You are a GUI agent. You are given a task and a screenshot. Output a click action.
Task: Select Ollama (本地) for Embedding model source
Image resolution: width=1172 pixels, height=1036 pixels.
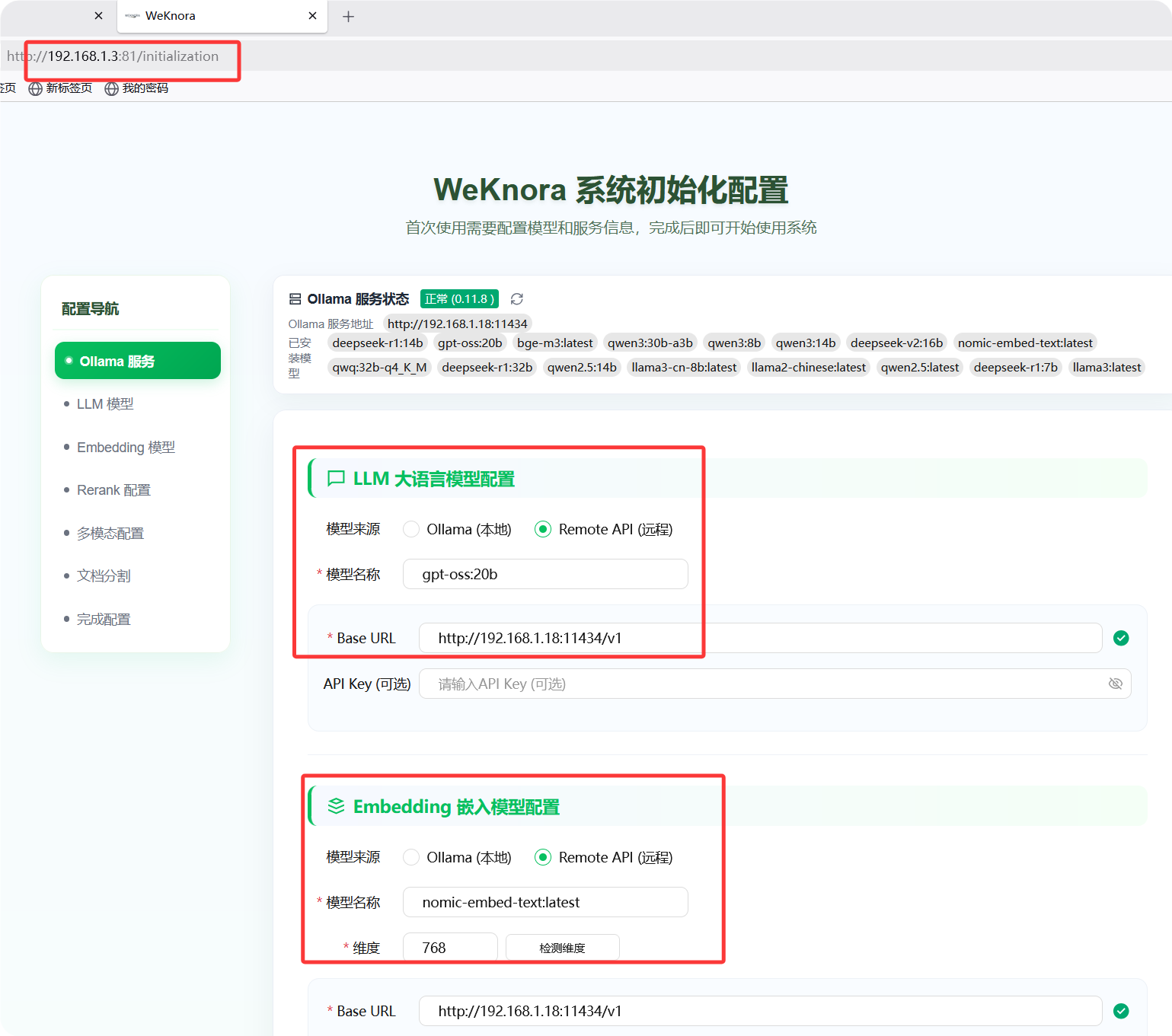coord(411,857)
